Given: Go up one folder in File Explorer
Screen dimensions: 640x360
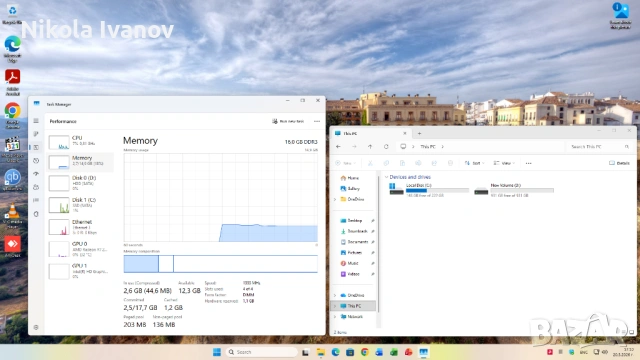Looking at the screenshot, I should coord(370,147).
